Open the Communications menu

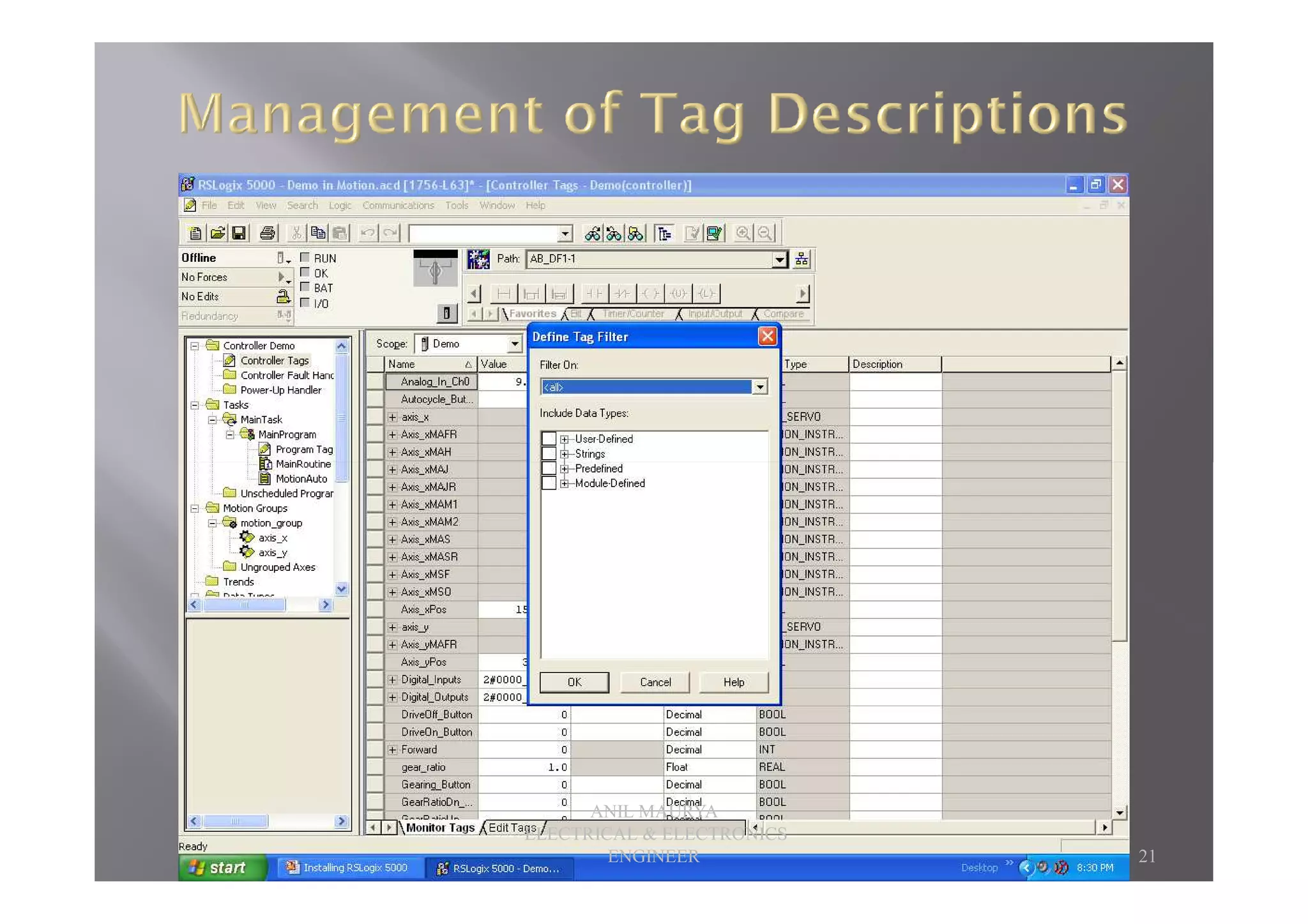398,206
